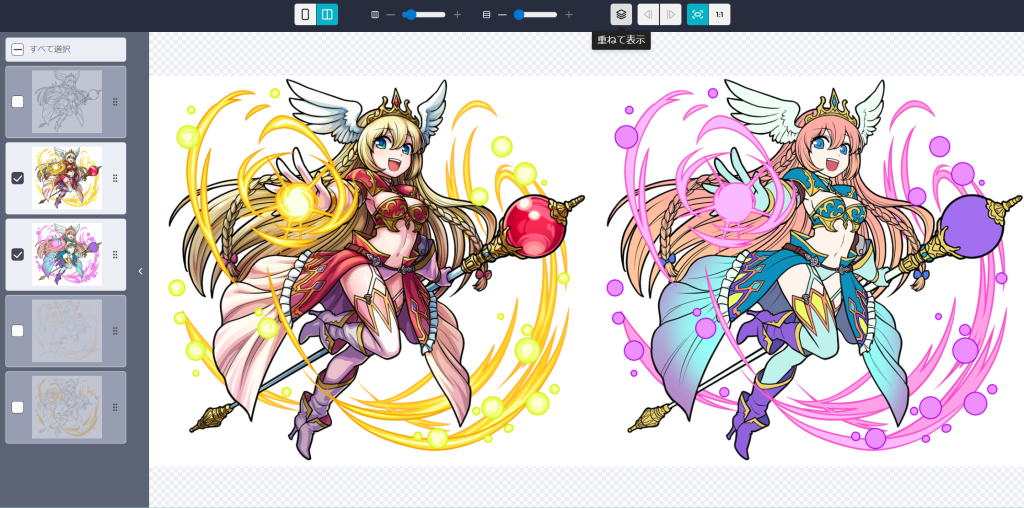Check the first line-art sketch layer checkbox
The height and width of the screenshot is (508, 1024).
pyautogui.click(x=17, y=102)
